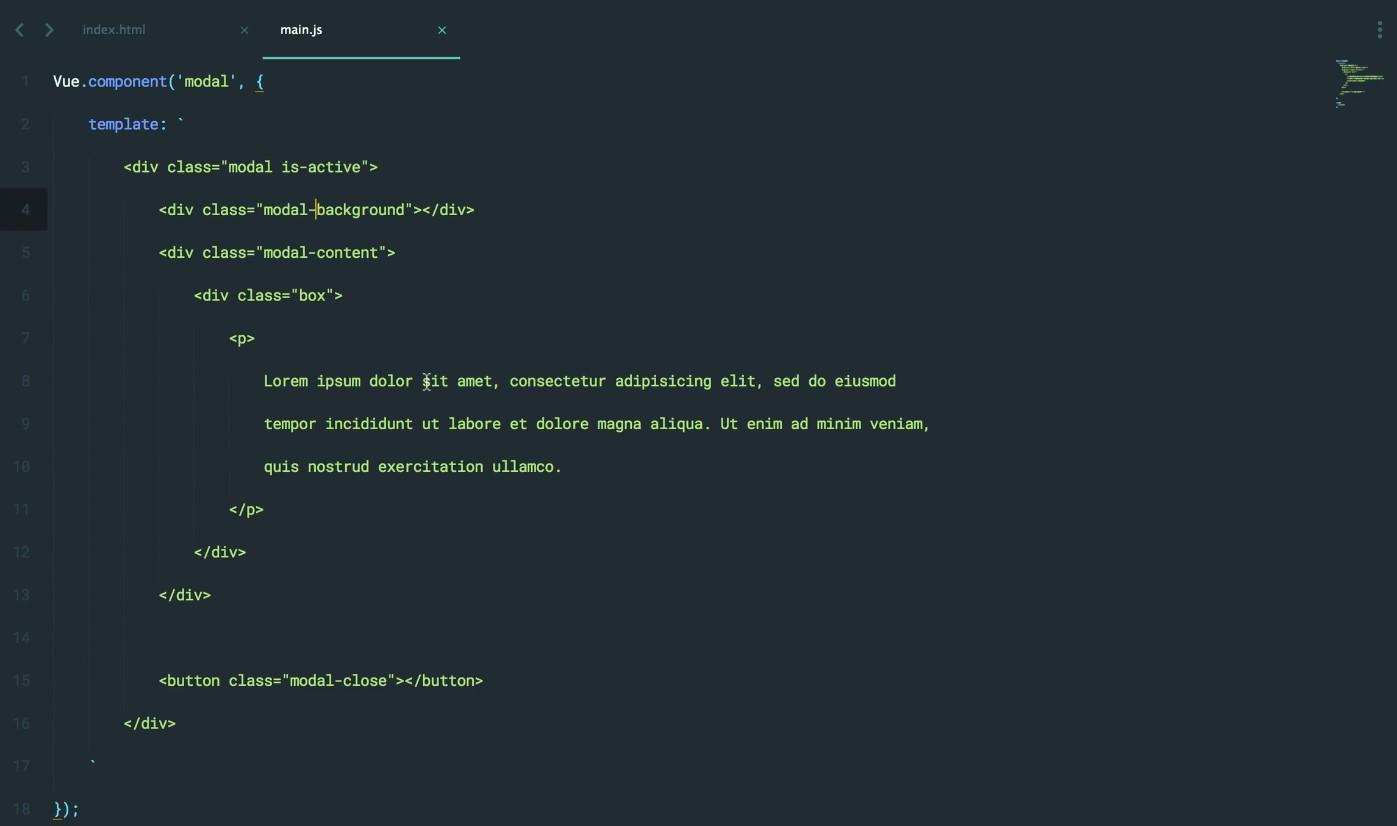The height and width of the screenshot is (826, 1397).
Task: Click line number 15 in the gutter
Action: pos(22,681)
